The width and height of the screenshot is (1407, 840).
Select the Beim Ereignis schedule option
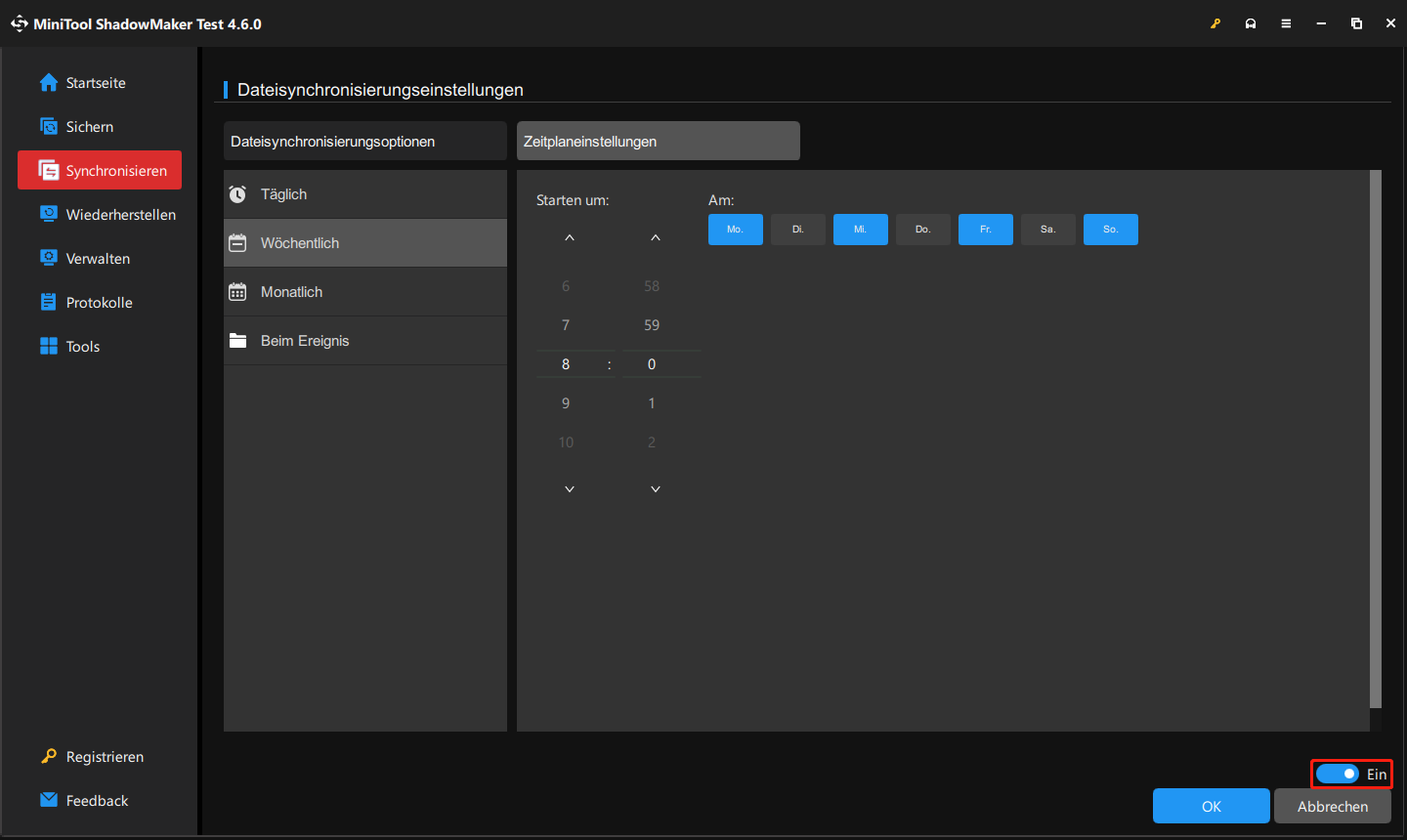pyautogui.click(x=365, y=341)
